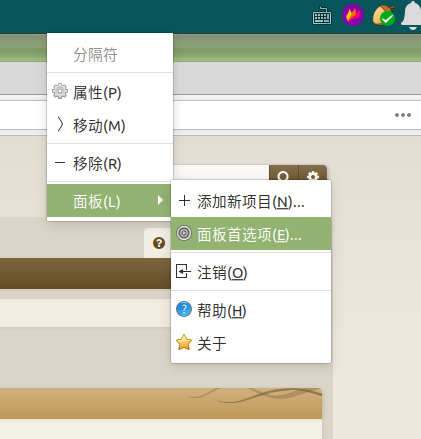421x439 pixels.
Task: Click the three-dots overflow menu in the window
Action: point(403,115)
